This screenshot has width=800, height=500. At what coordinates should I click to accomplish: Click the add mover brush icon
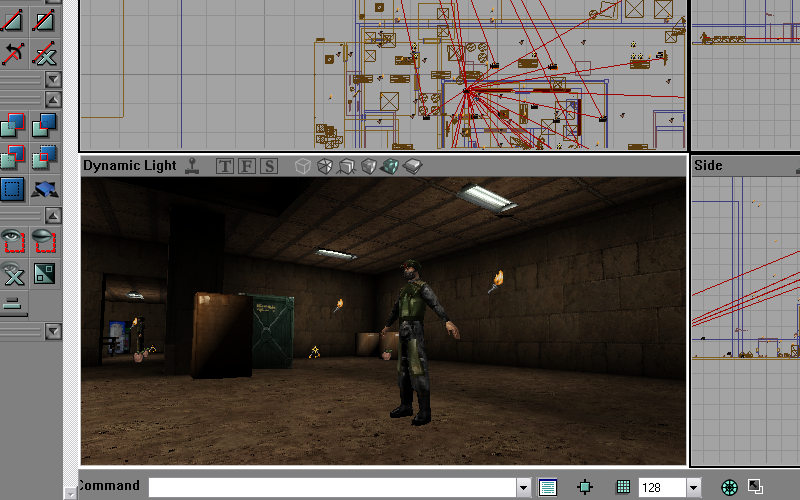[45, 189]
